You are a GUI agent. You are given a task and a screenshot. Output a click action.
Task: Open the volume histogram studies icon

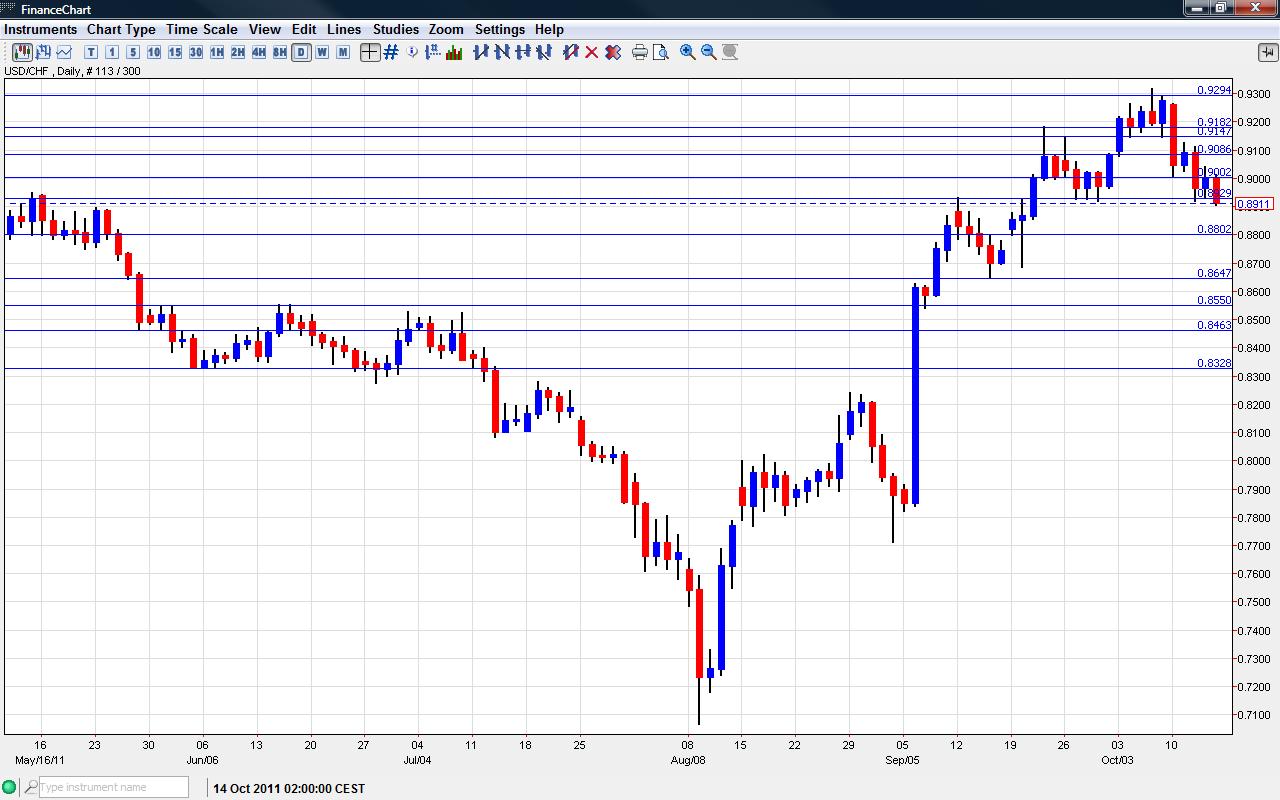pos(454,52)
